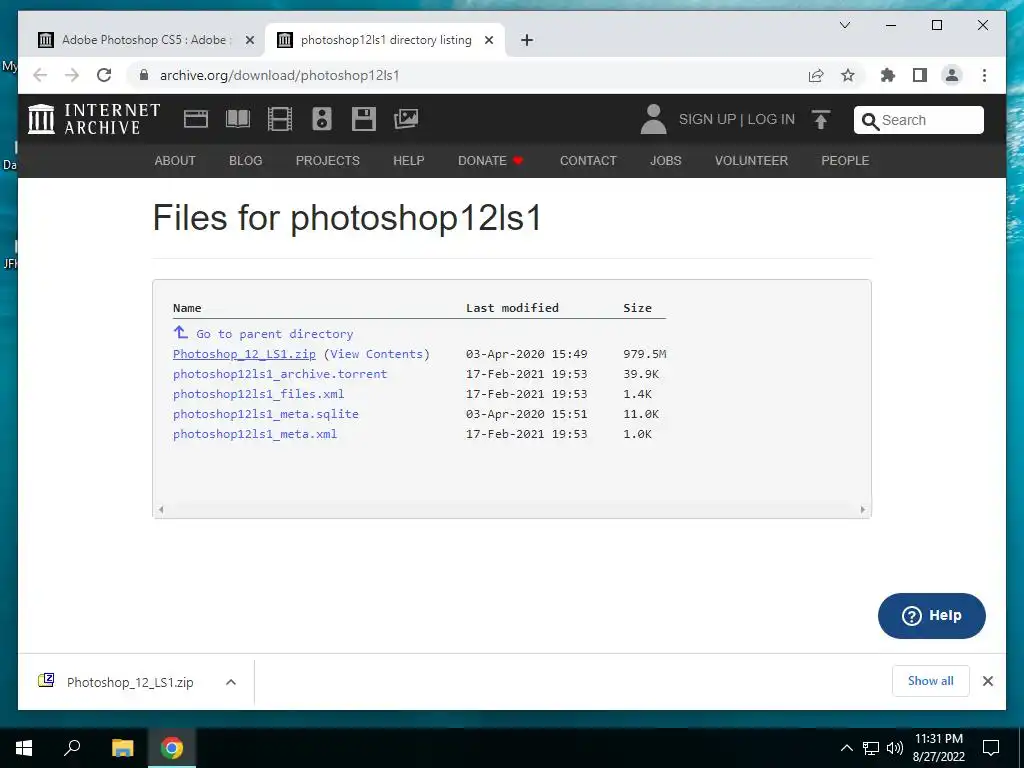The height and width of the screenshot is (768, 1024).
Task: Open the Web archive icon in navbar
Action: click(196, 119)
